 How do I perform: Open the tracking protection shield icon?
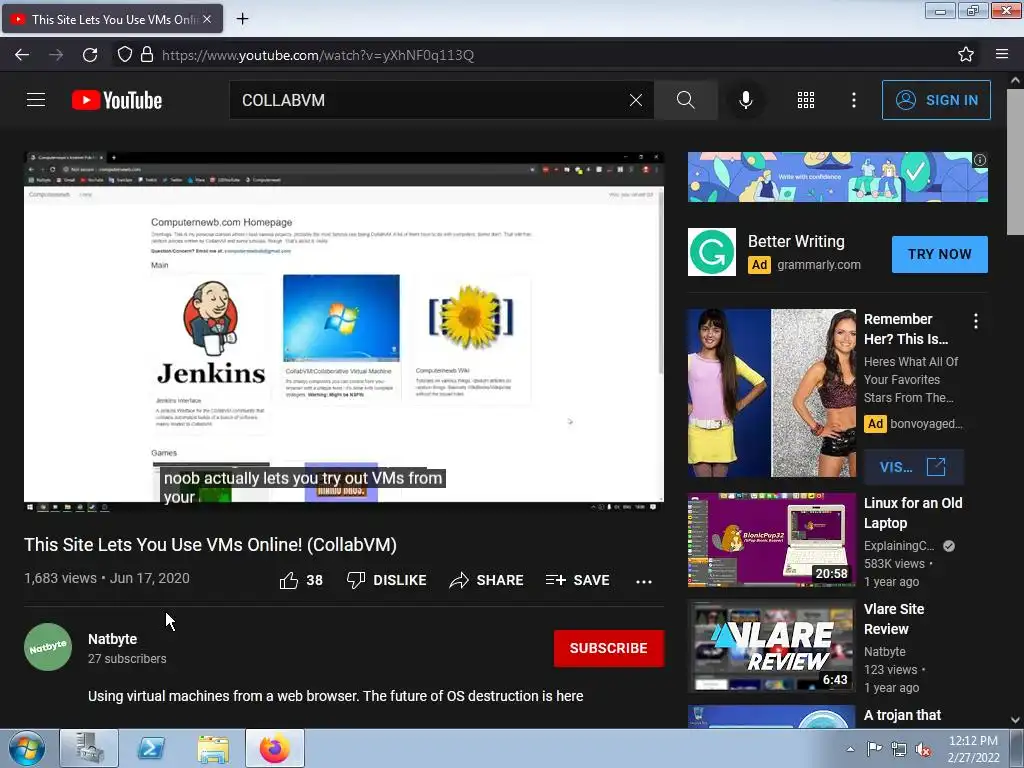tap(125, 54)
